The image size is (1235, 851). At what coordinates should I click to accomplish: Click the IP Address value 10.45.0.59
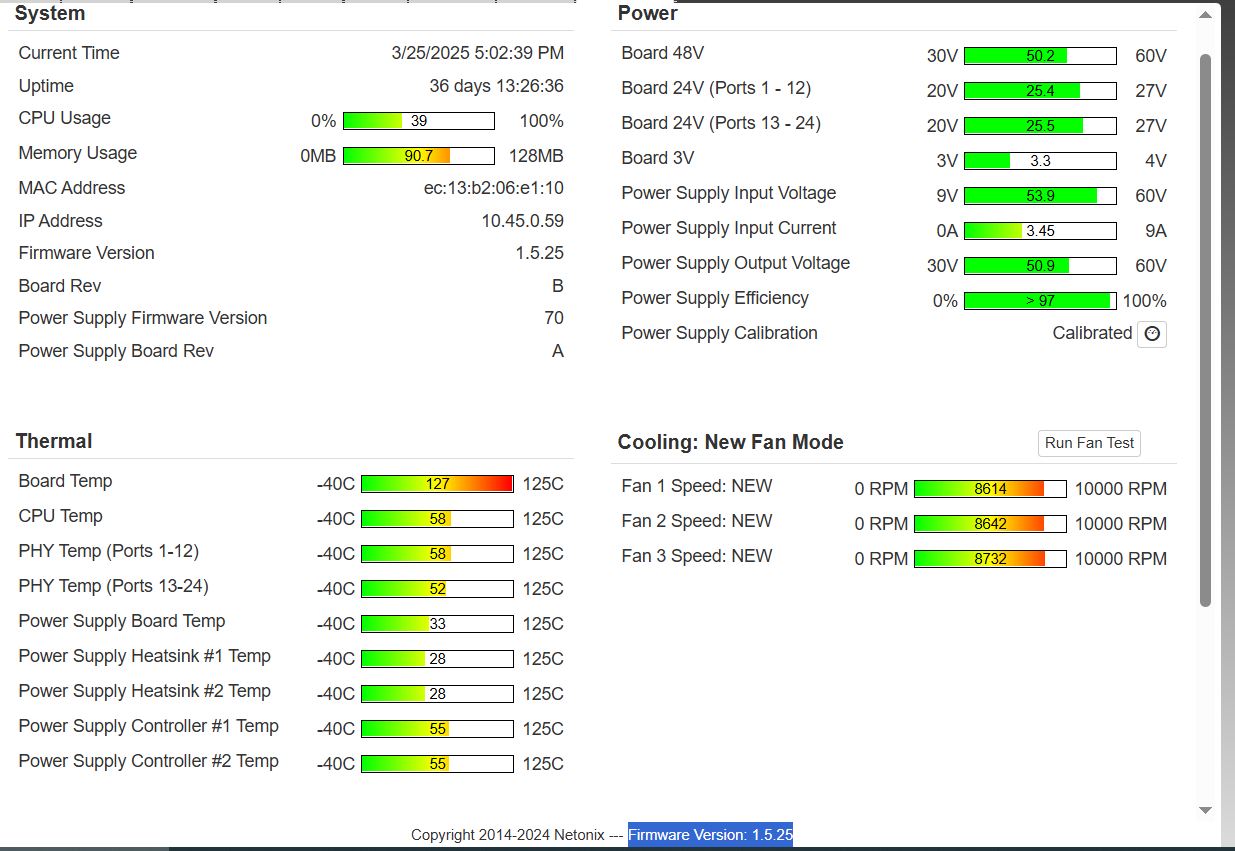coord(522,221)
